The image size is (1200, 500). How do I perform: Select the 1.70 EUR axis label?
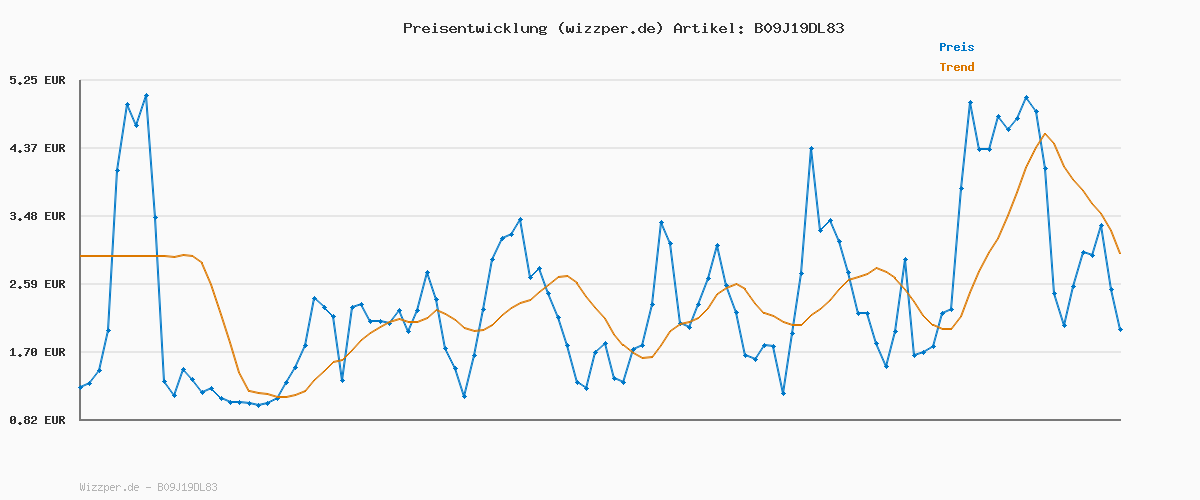coord(37,352)
